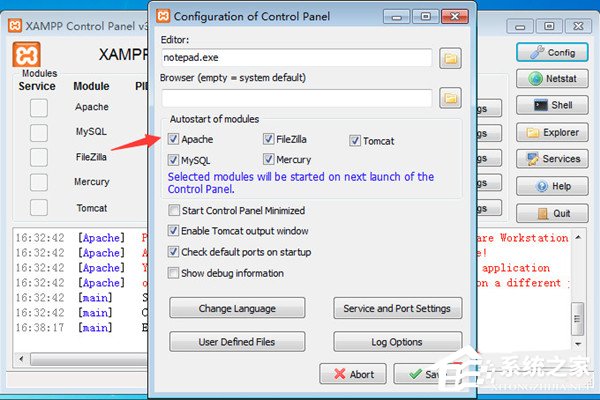Disable Enable Tomcat output window
The image size is (600, 400).
coord(173,231)
